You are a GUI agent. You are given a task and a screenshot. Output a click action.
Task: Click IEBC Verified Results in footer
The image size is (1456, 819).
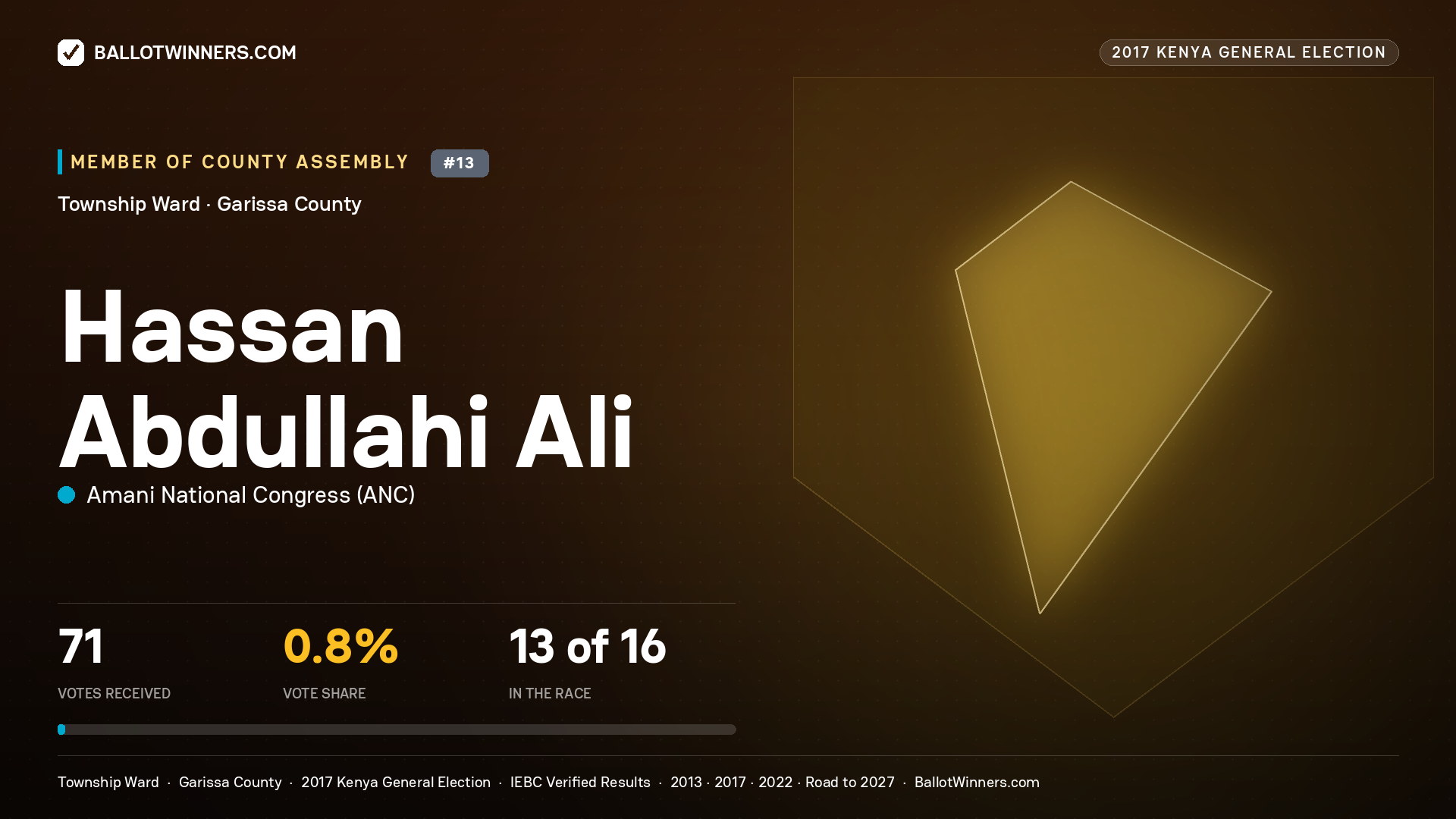click(x=580, y=782)
